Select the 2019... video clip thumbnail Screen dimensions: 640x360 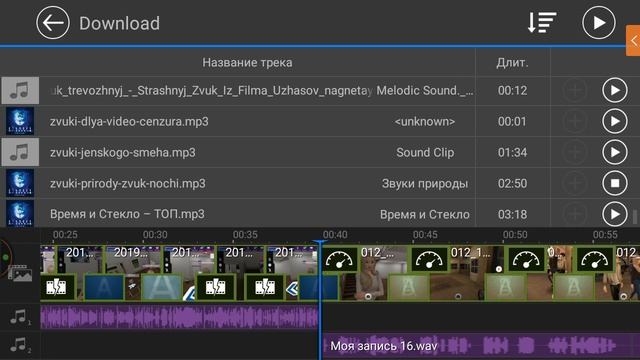coord(132,259)
